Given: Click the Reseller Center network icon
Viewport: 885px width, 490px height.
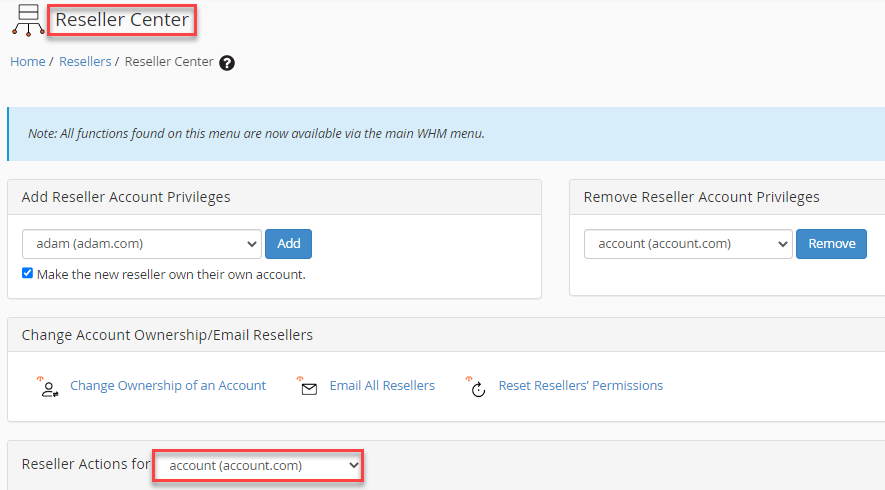Looking at the screenshot, I should (x=27, y=20).
